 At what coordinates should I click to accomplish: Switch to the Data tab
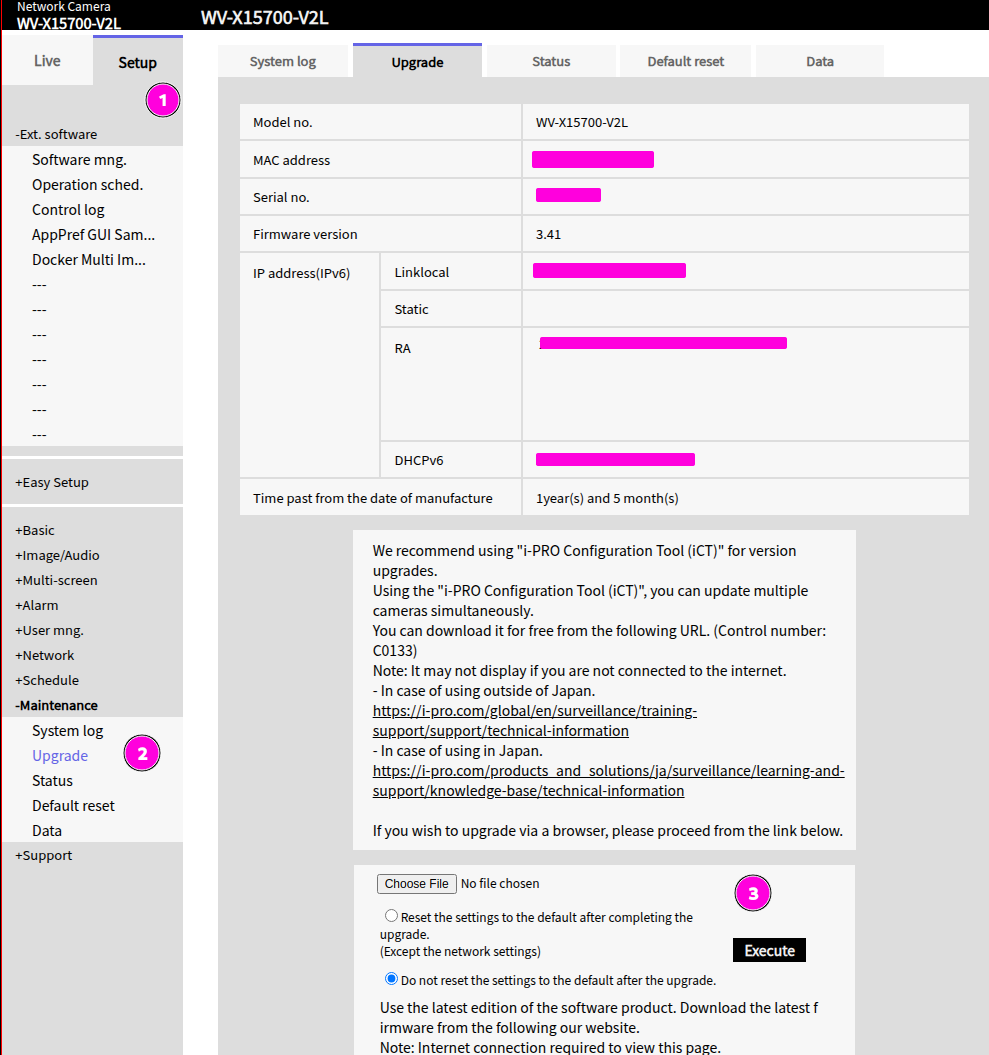tap(820, 61)
